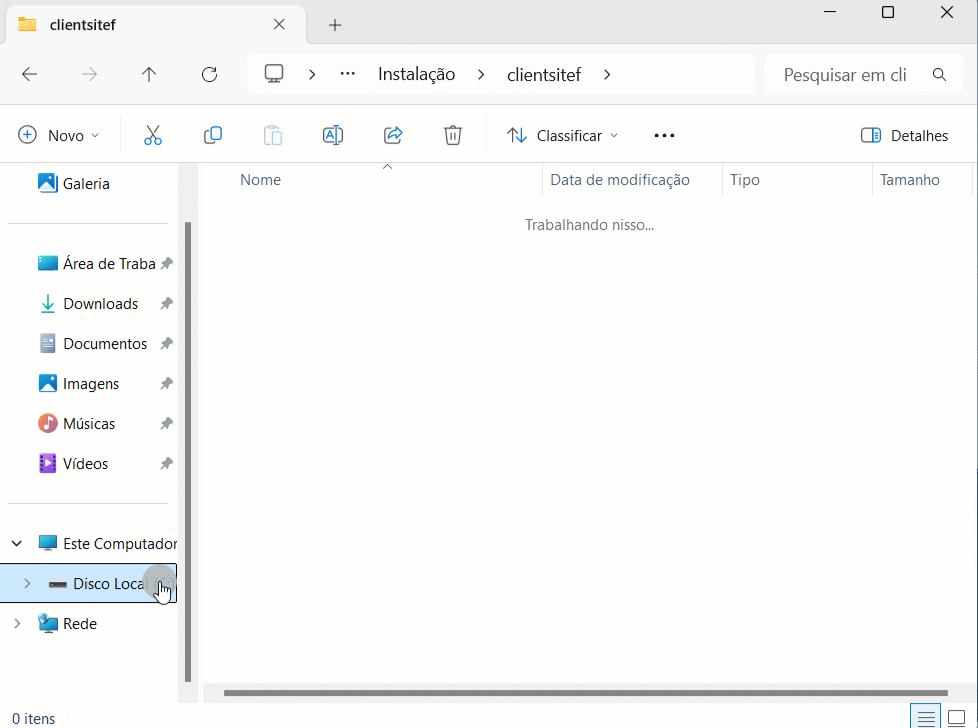Go back with the left arrow button
The image size is (978, 728).
click(29, 75)
